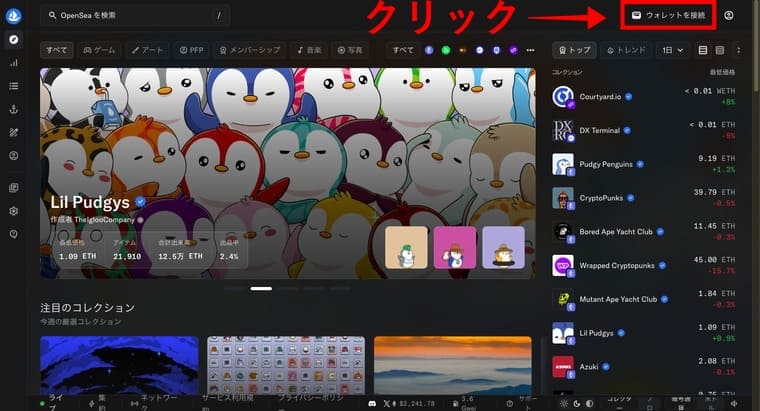Select the half-circle system-theme icon
The height and width of the screenshot is (411, 760).
click(x=589, y=403)
